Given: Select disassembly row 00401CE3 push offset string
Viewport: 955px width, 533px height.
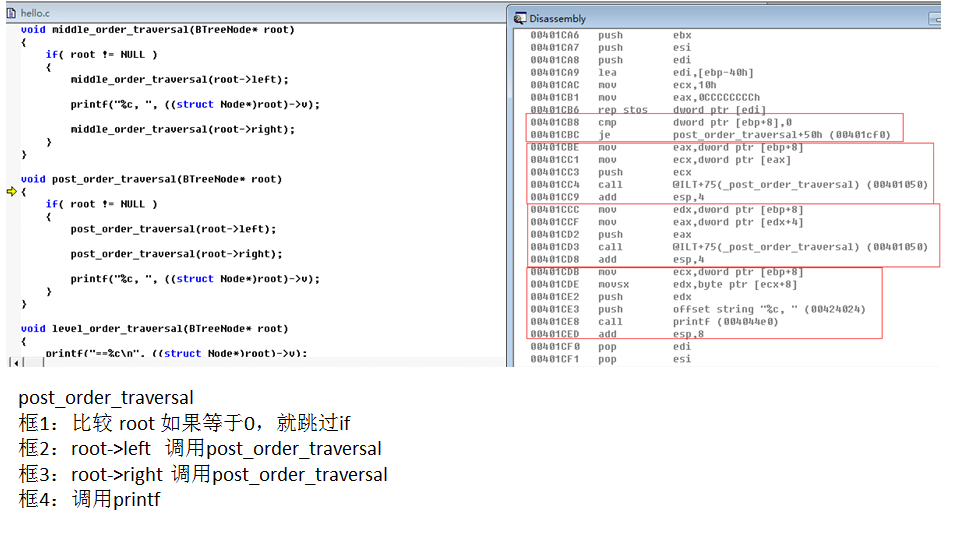Looking at the screenshot, I should [x=698, y=309].
